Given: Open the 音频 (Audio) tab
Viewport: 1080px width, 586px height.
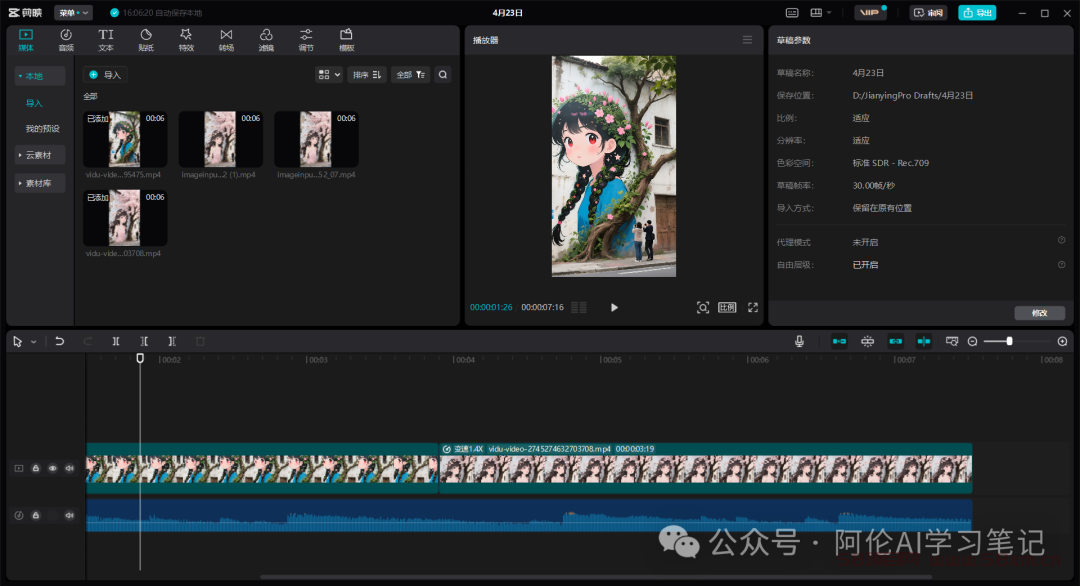Looking at the screenshot, I should coord(66,39).
